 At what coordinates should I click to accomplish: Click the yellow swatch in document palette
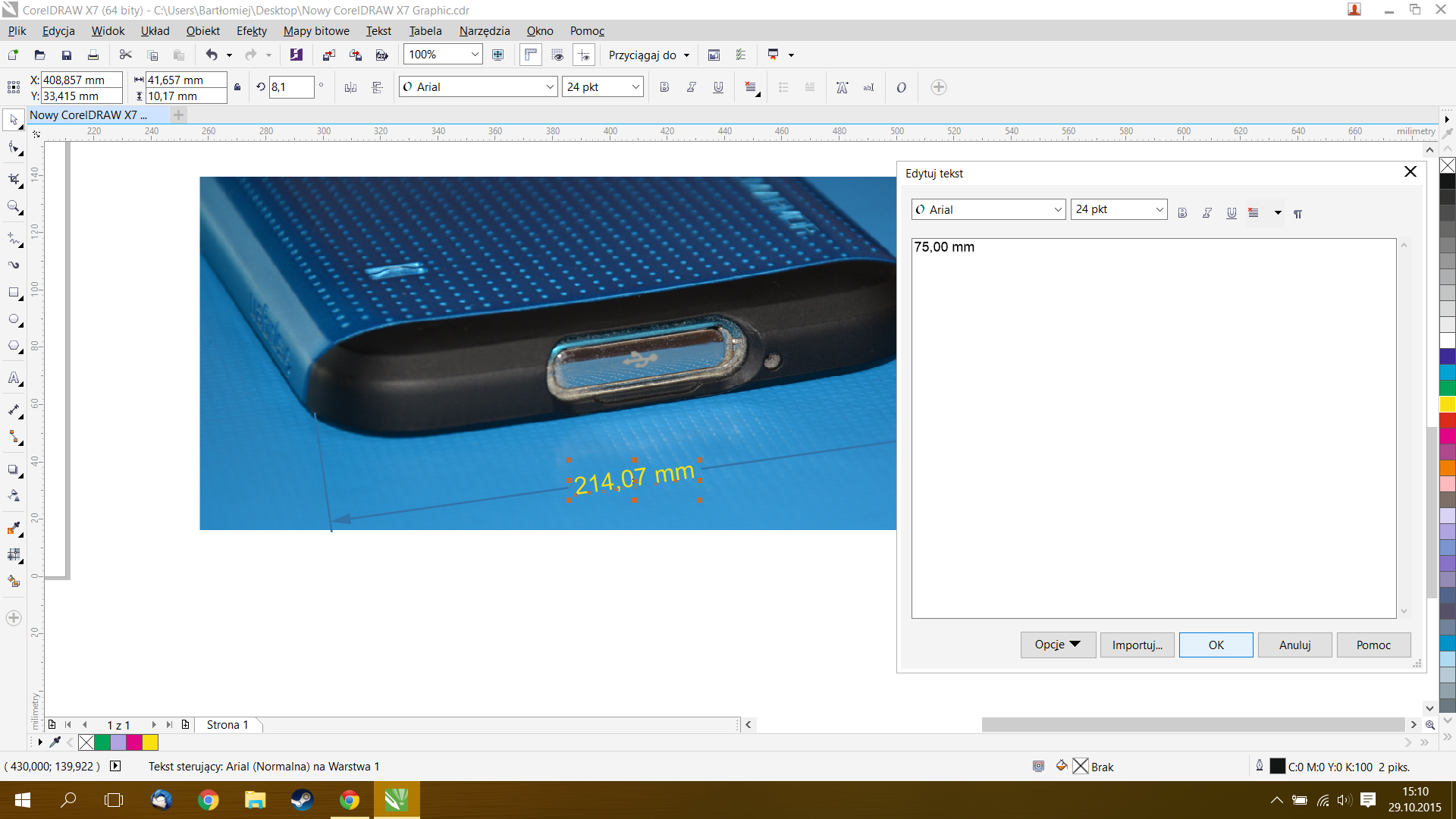click(x=150, y=742)
